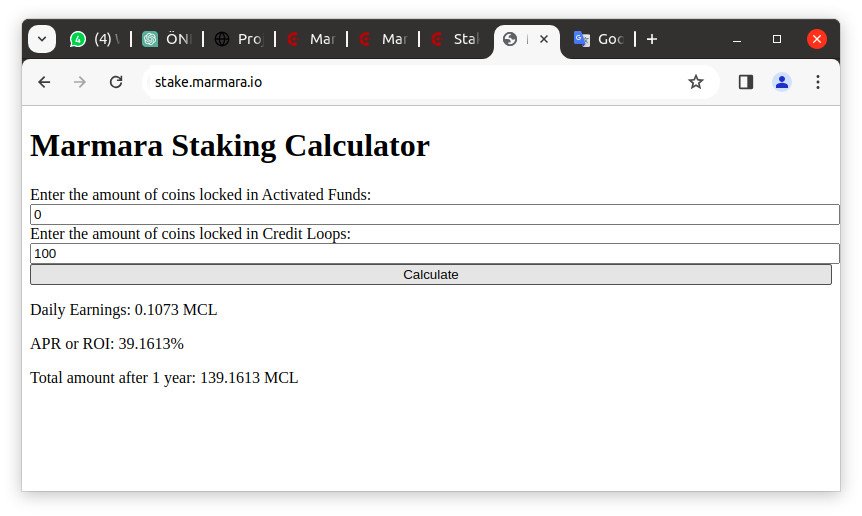862x516 pixels.
Task: Maximize the browser window
Action: [x=777, y=39]
